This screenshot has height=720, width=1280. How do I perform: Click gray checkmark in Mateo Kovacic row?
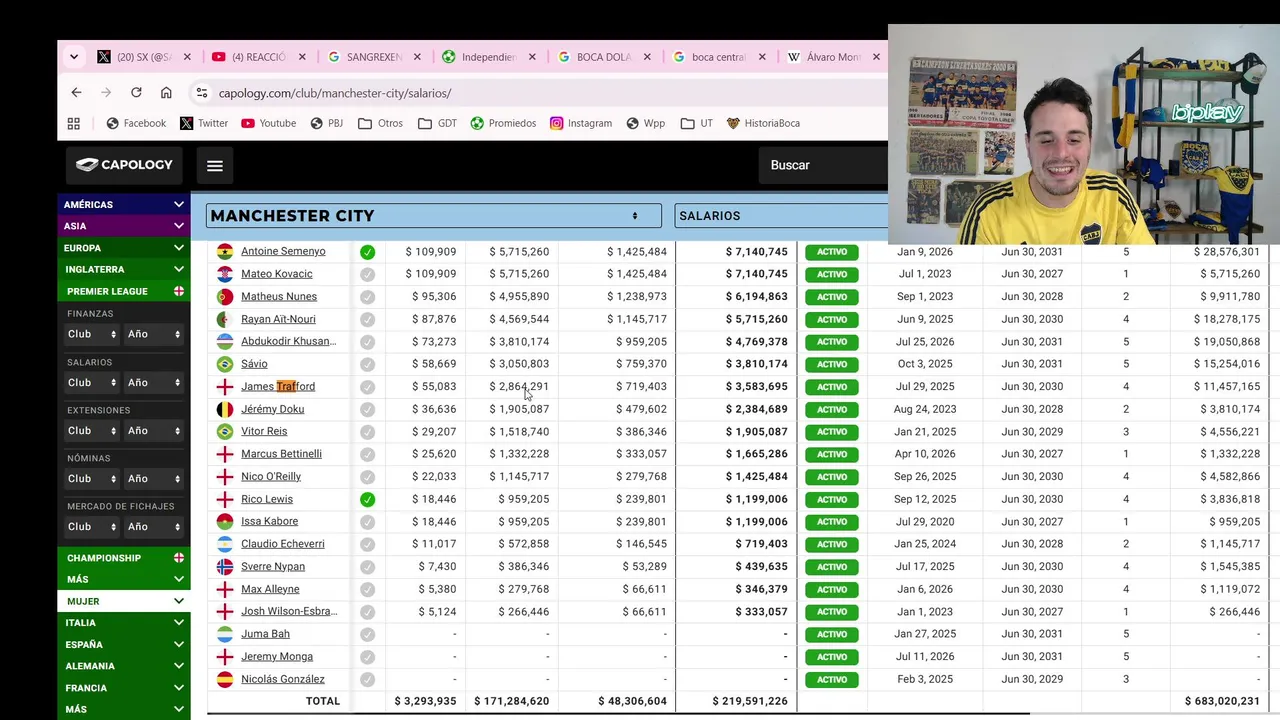tap(367, 274)
